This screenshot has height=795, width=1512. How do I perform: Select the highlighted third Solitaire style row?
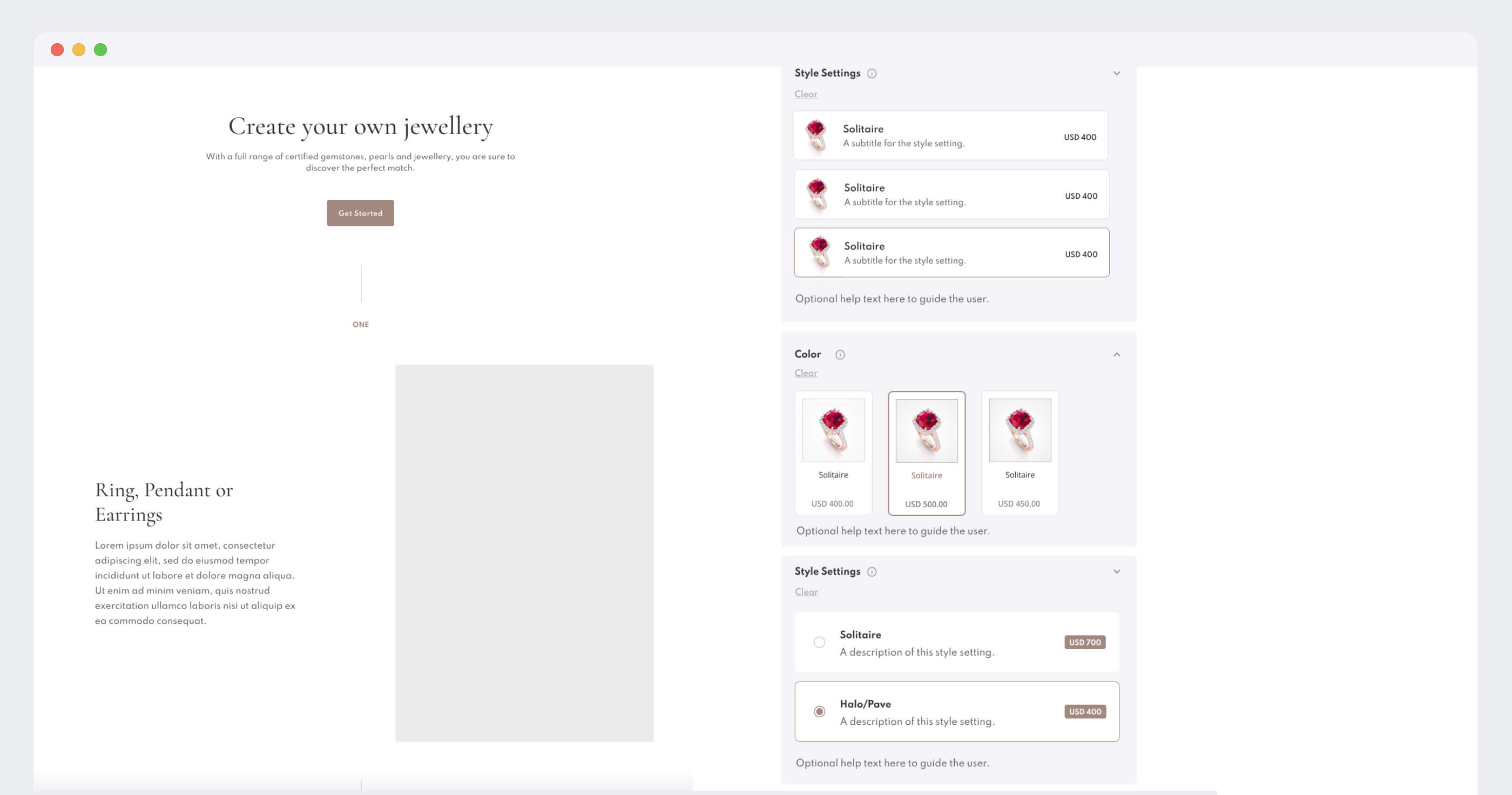click(951, 252)
